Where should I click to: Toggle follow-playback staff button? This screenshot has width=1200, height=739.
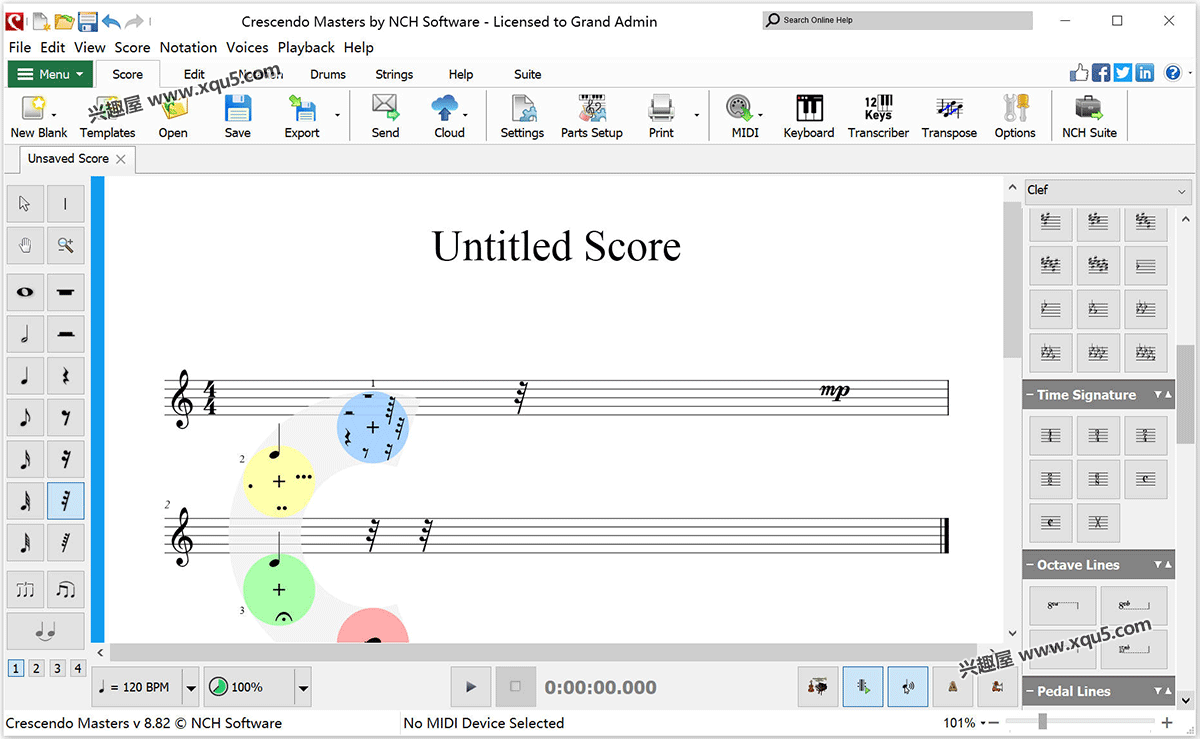pyautogui.click(x=863, y=687)
